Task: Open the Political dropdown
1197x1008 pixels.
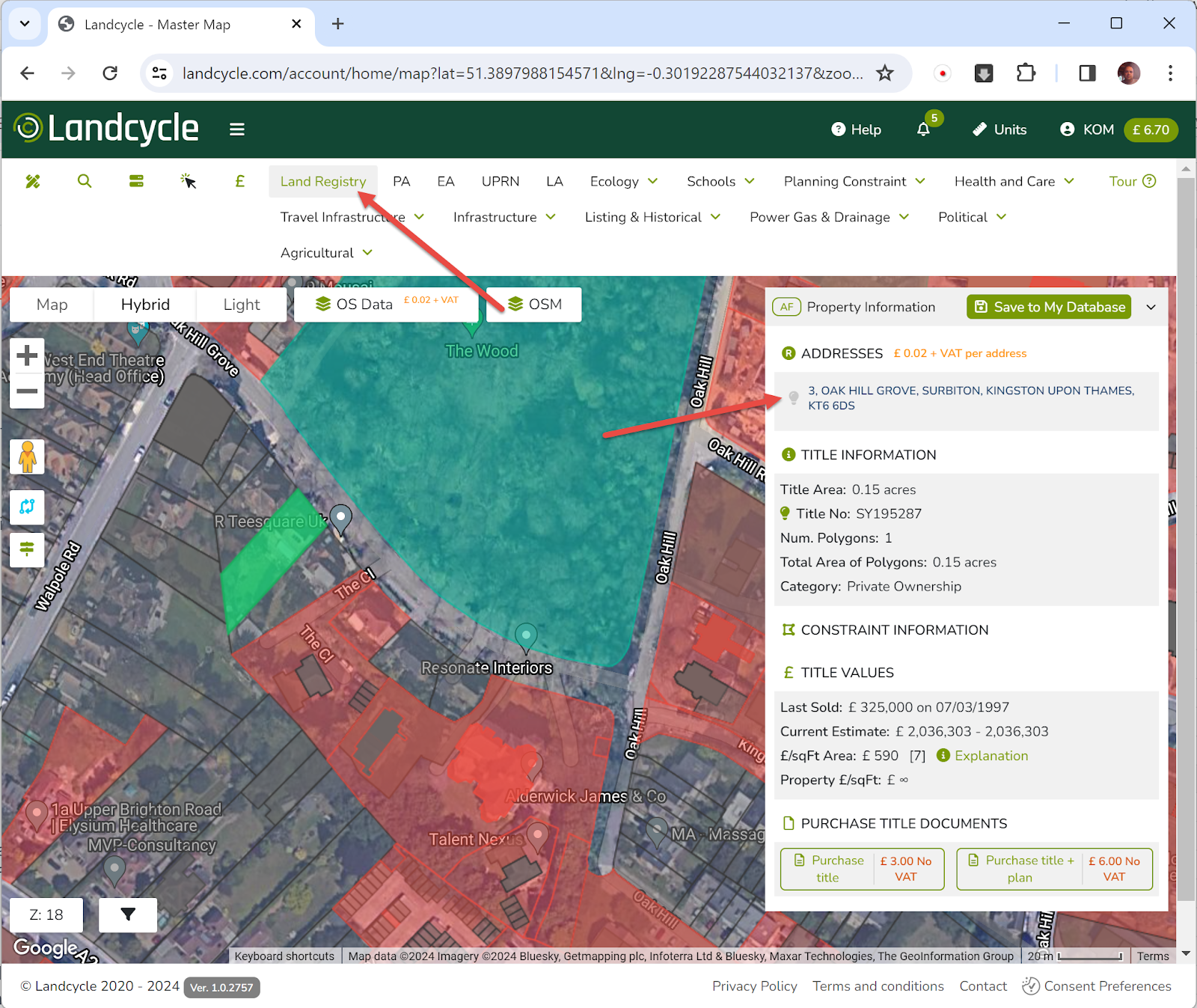Action: tap(972, 217)
